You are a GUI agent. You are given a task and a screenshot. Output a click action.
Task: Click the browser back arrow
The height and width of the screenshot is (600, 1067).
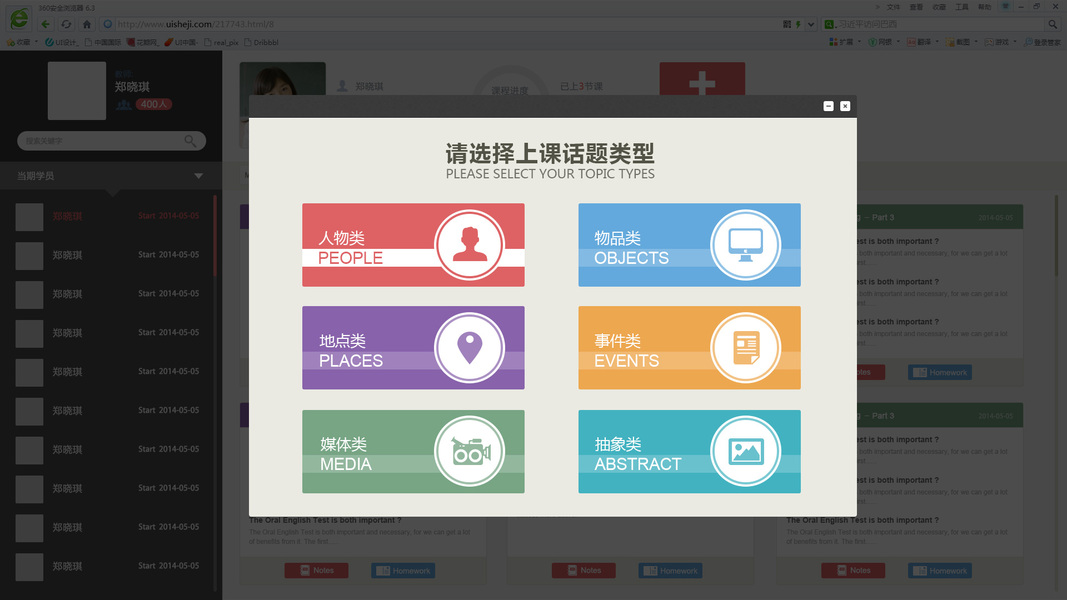coord(45,24)
